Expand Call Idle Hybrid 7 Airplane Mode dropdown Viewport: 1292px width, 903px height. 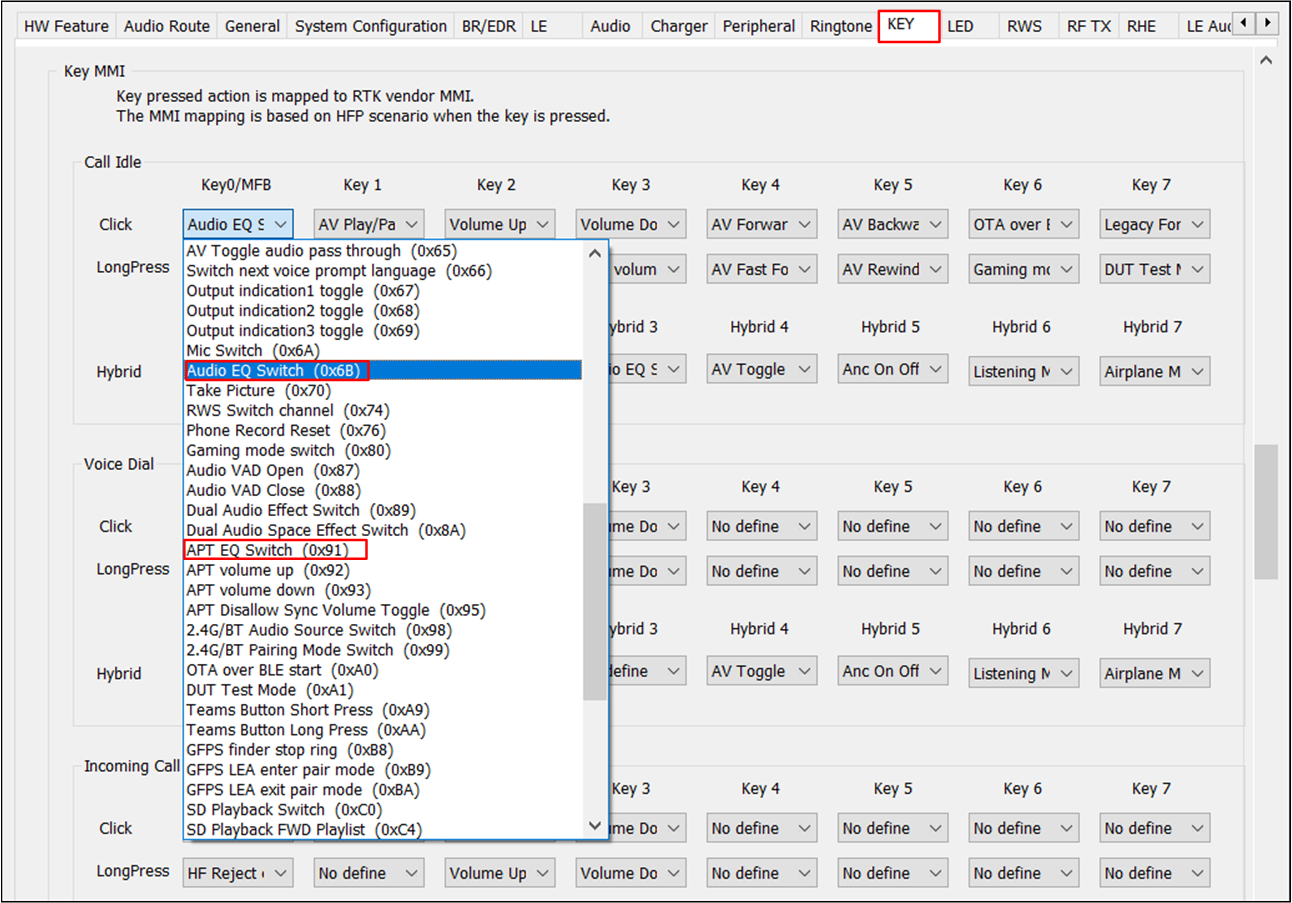[x=1155, y=372]
